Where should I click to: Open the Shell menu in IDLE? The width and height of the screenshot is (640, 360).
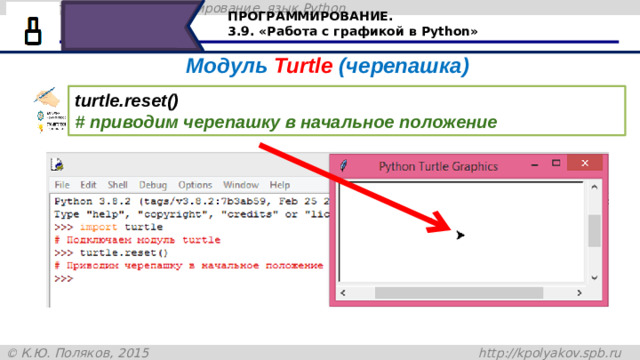pos(118,185)
